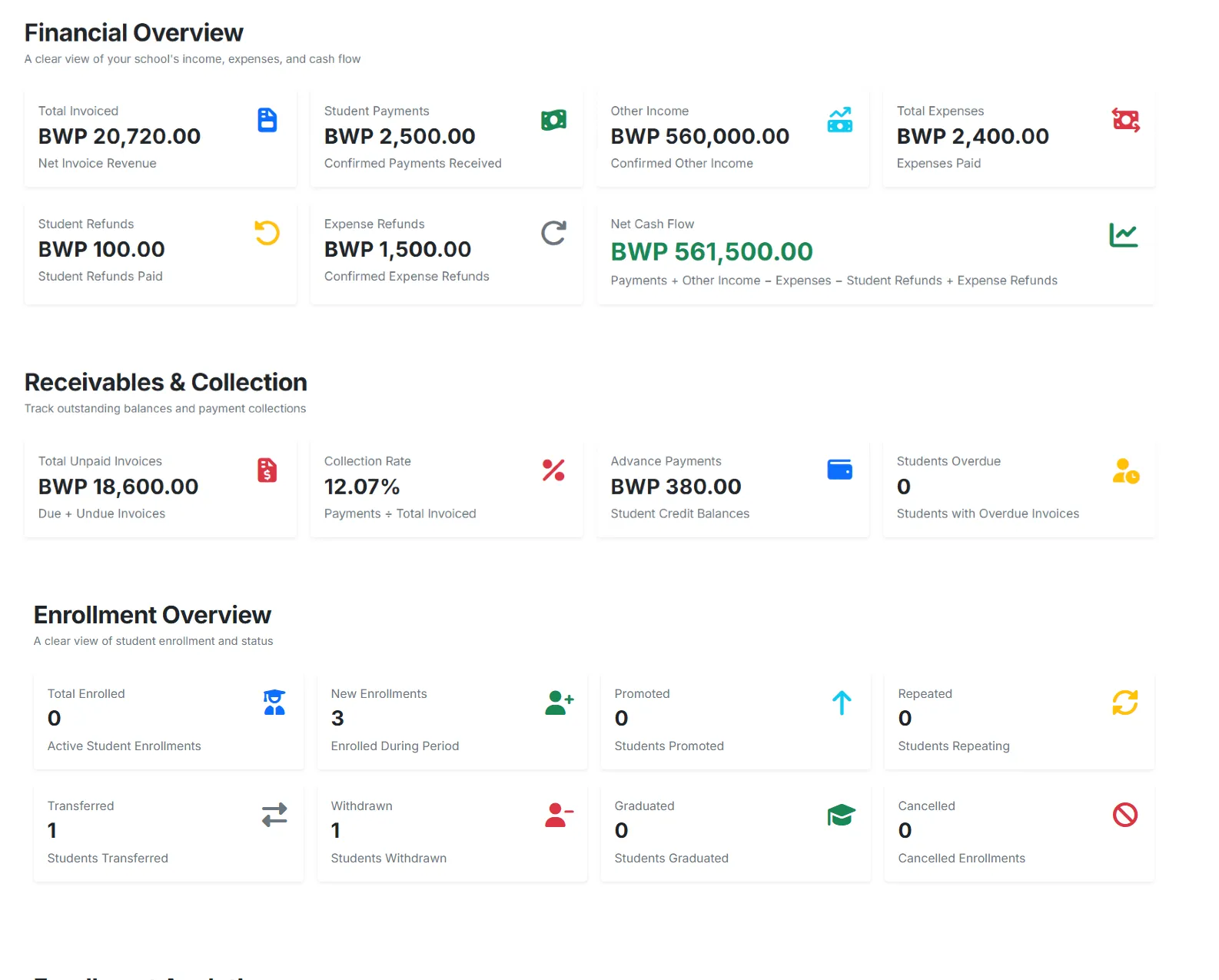Select the BWP 380.00 Advance Payments value

[x=676, y=487]
